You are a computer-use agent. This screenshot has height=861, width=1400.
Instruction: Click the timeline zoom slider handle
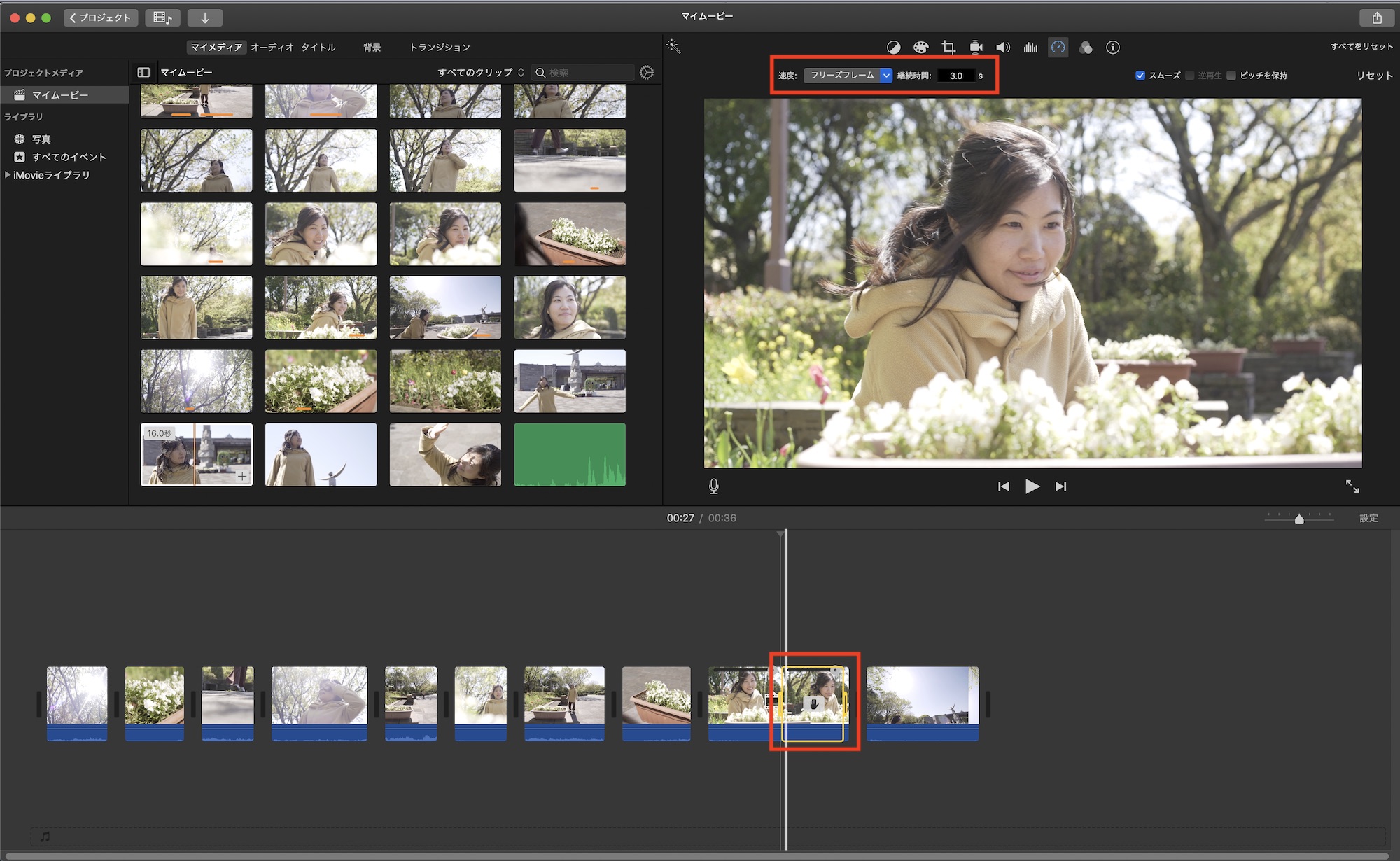(1299, 519)
